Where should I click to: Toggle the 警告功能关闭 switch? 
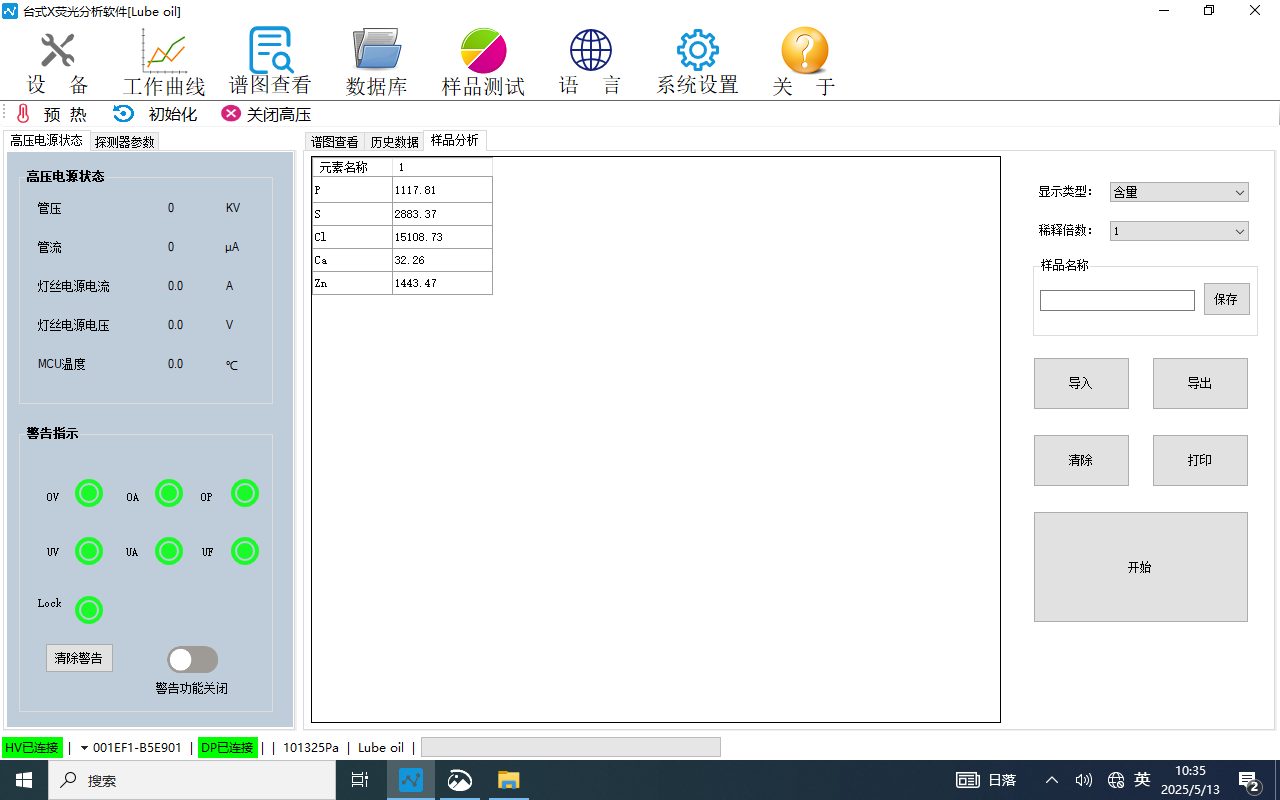192,659
